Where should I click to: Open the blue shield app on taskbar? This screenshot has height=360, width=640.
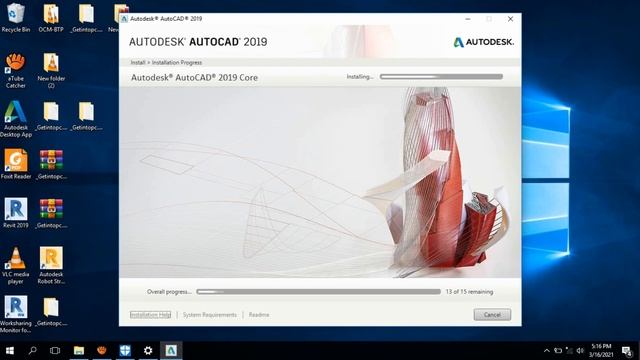(125, 351)
